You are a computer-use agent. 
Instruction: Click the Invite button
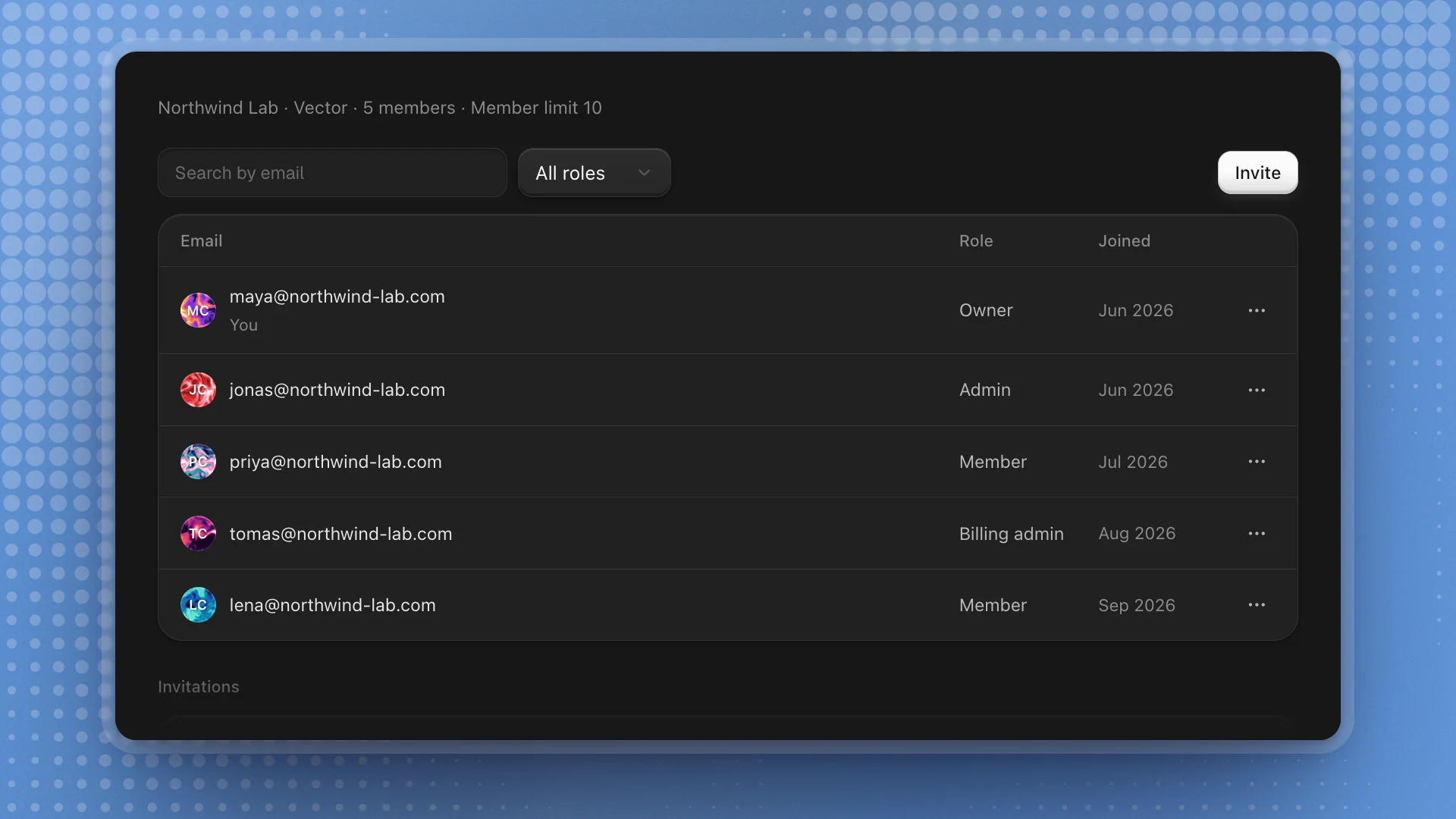(1257, 173)
